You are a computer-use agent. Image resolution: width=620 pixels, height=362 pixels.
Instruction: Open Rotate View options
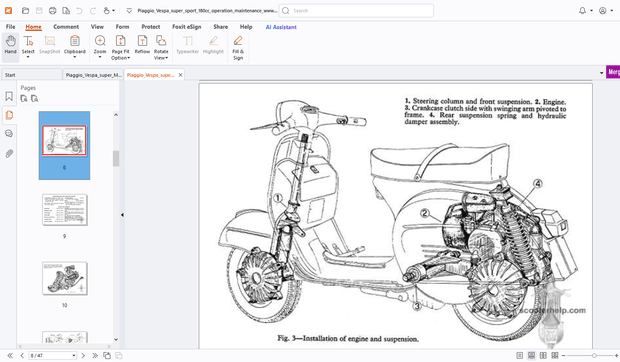[x=161, y=47]
